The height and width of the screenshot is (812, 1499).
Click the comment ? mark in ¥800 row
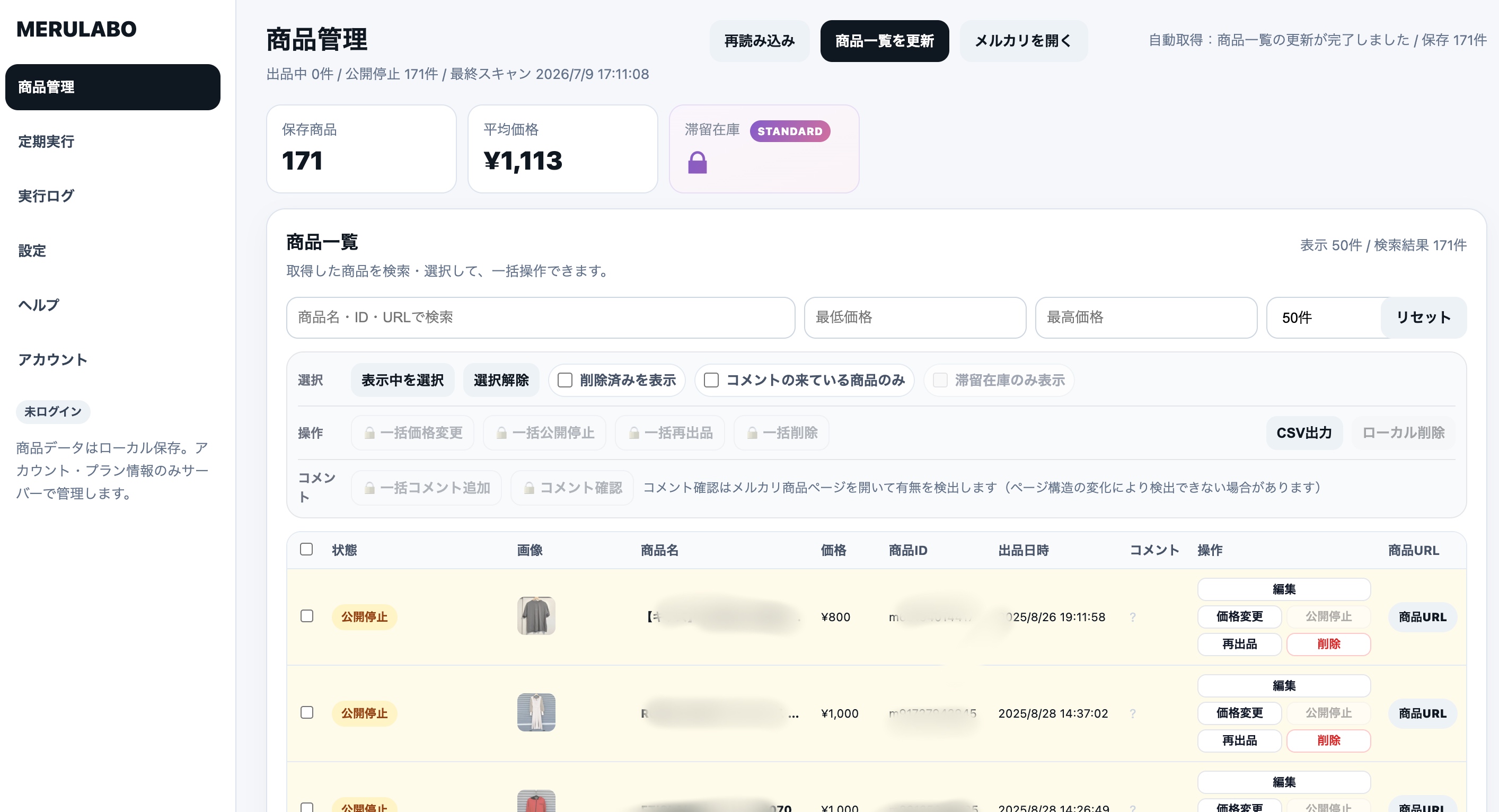point(1132,617)
